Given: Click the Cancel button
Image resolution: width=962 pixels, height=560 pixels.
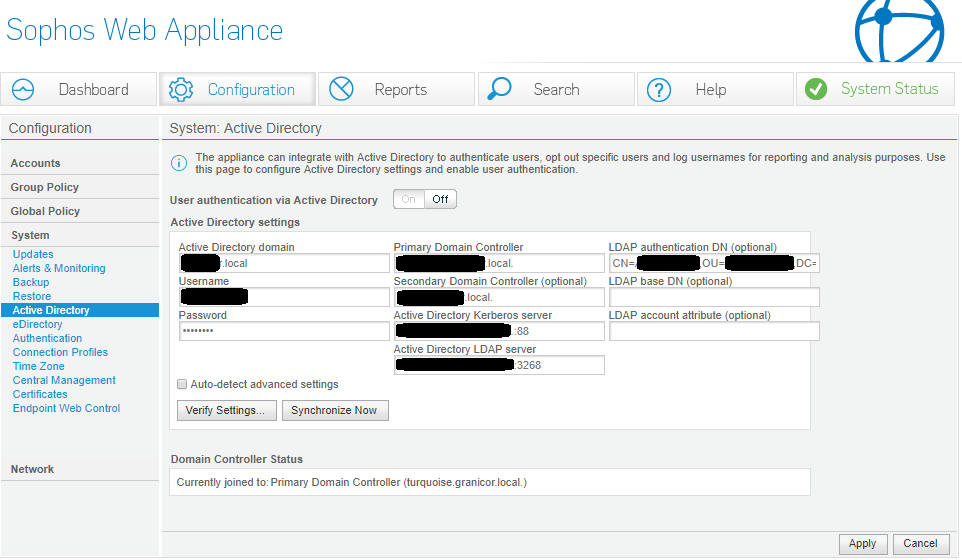Looking at the screenshot, I should click(x=921, y=543).
